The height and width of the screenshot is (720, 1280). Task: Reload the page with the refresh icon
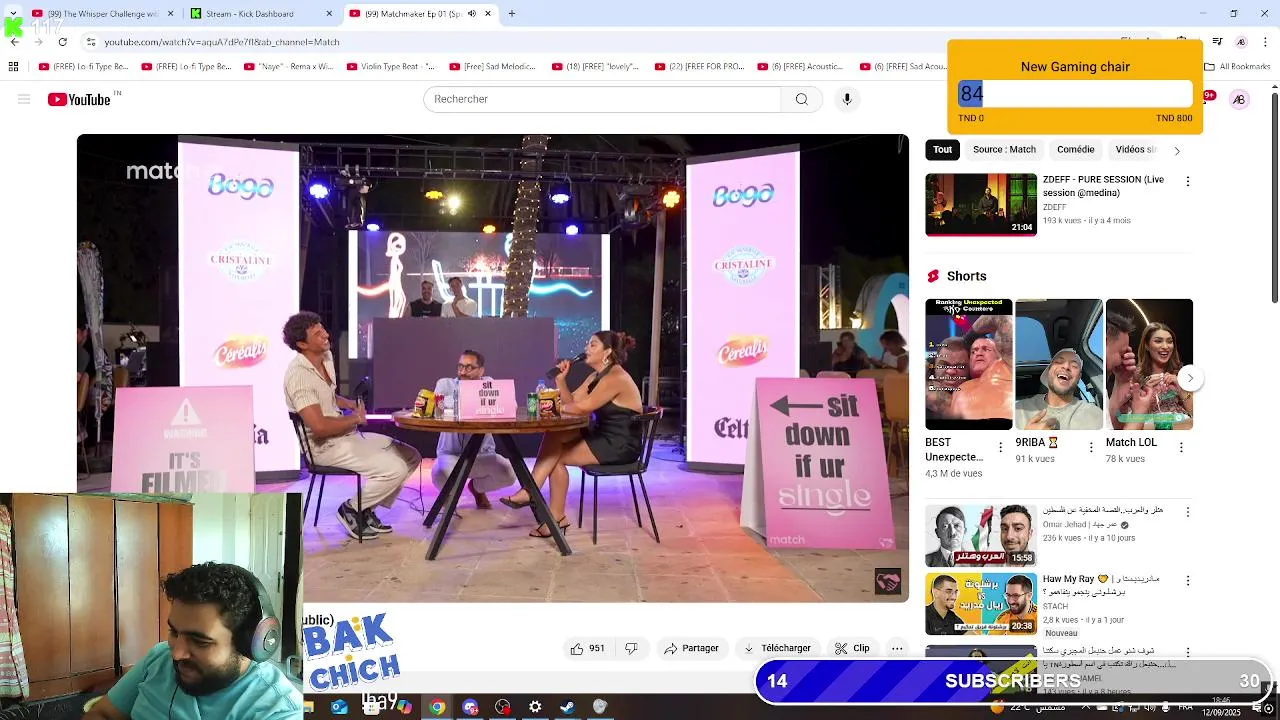coord(63,42)
